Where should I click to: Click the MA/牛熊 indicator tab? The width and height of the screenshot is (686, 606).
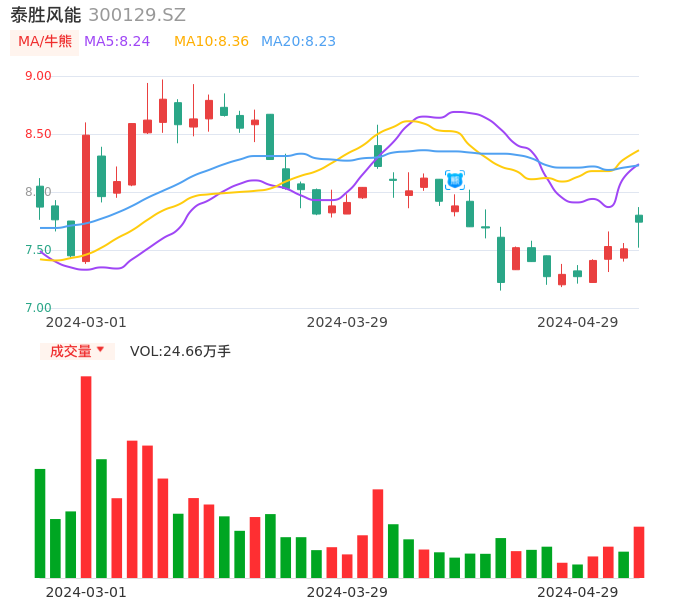click(45, 41)
